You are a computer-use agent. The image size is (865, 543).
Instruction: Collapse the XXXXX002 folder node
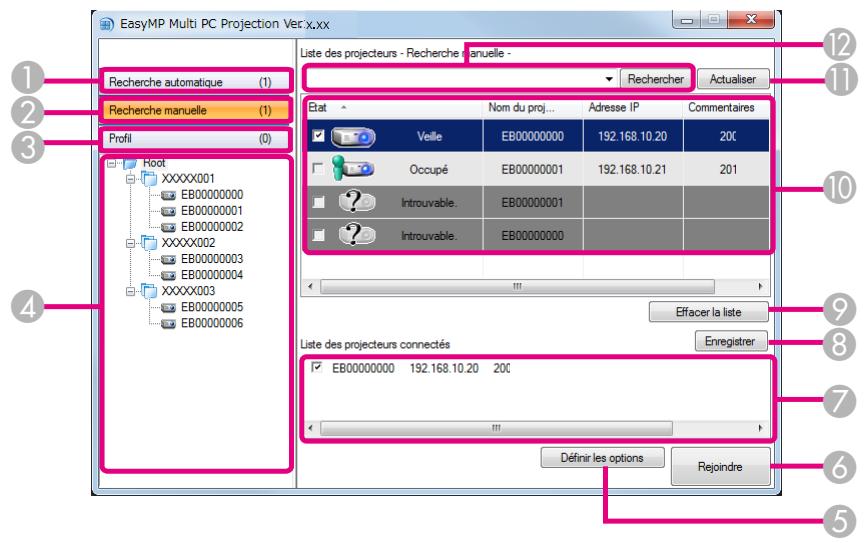[x=131, y=243]
